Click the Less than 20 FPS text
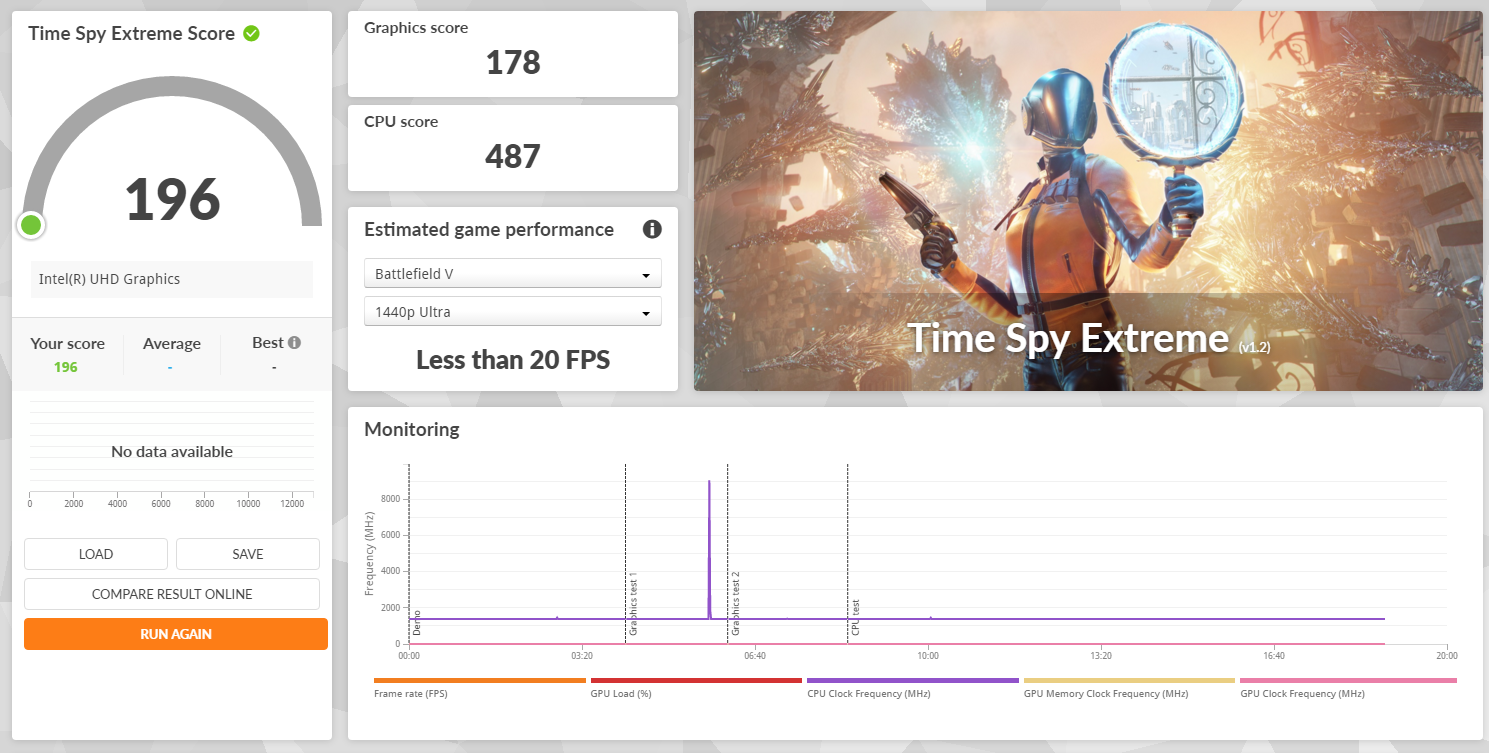1489x753 pixels. click(x=513, y=360)
